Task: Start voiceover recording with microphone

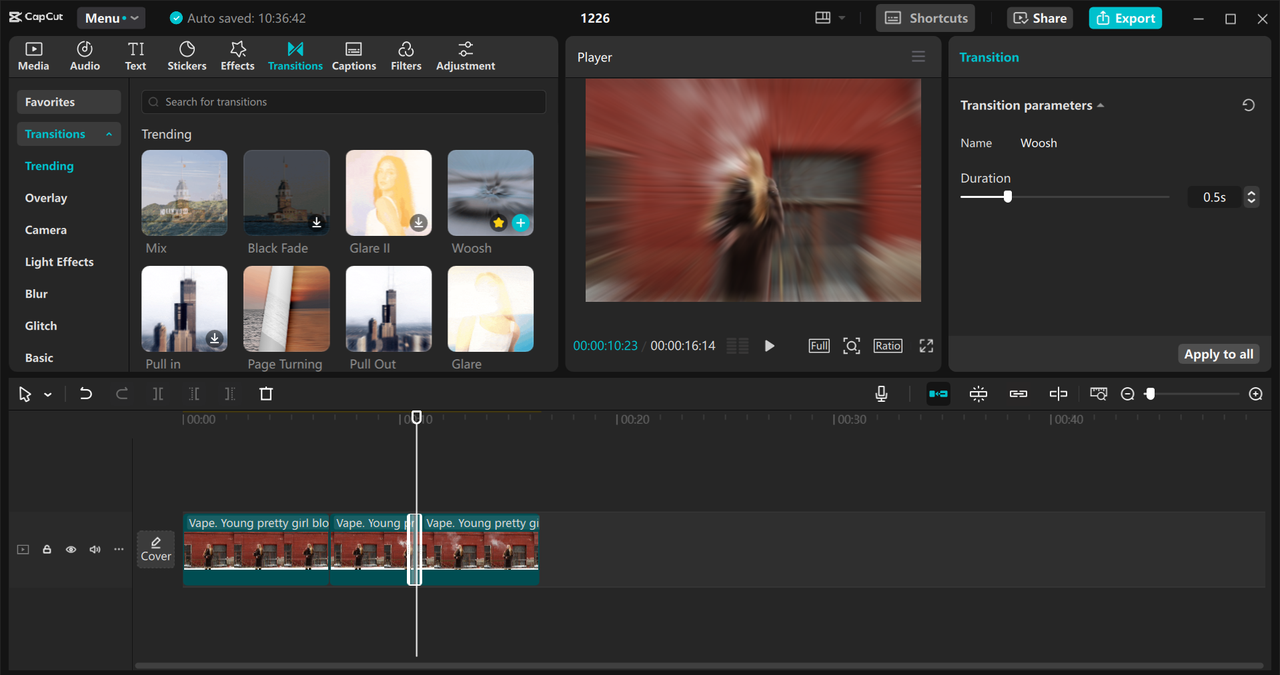Action: click(x=881, y=394)
